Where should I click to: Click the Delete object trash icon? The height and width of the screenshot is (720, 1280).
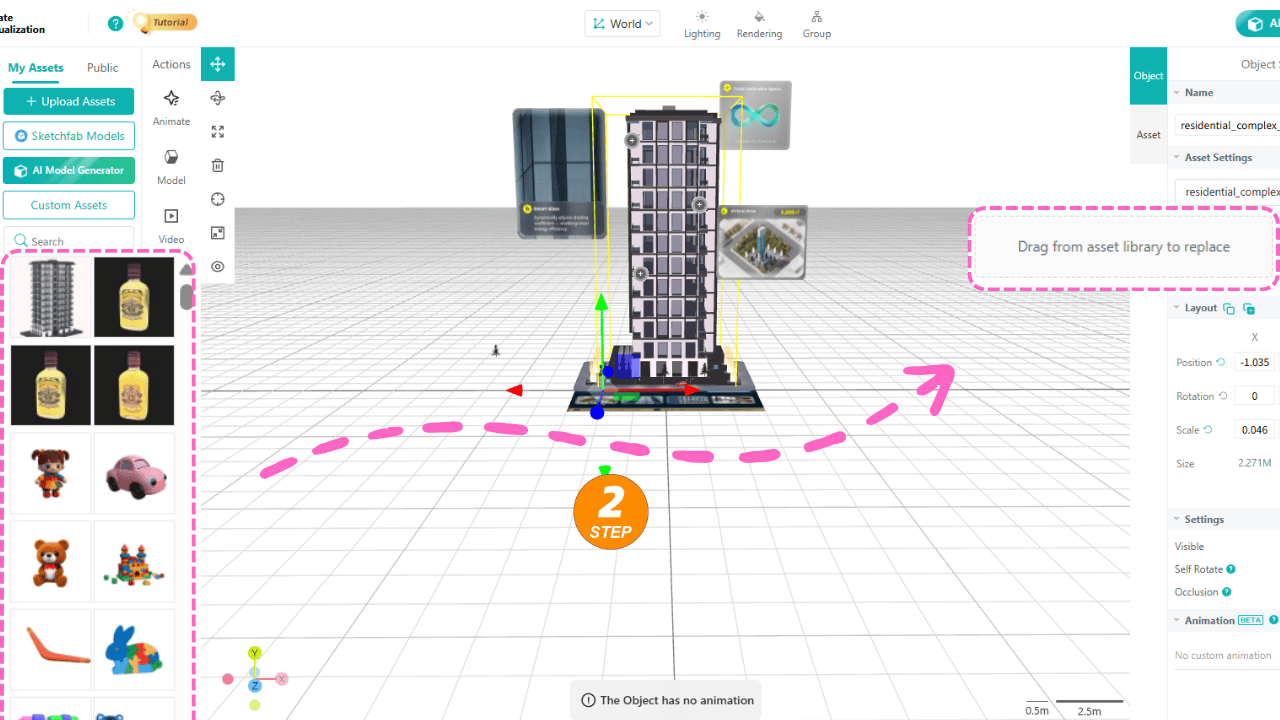point(218,165)
